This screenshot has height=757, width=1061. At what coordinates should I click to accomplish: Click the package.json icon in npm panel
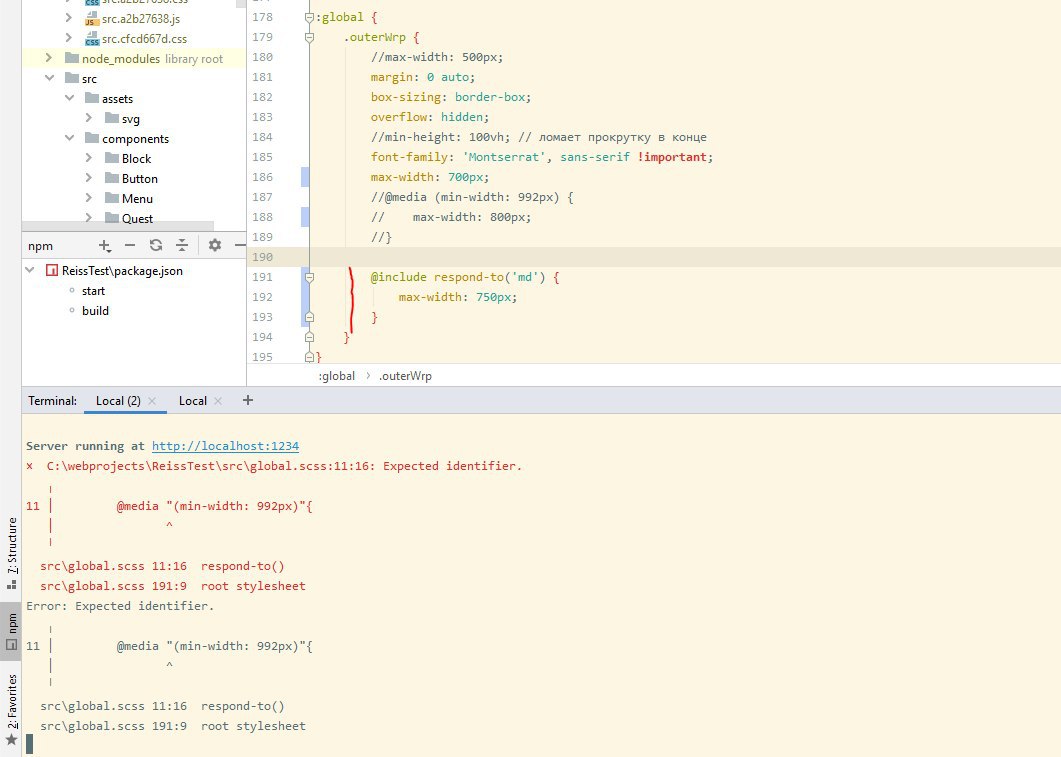coord(51,271)
